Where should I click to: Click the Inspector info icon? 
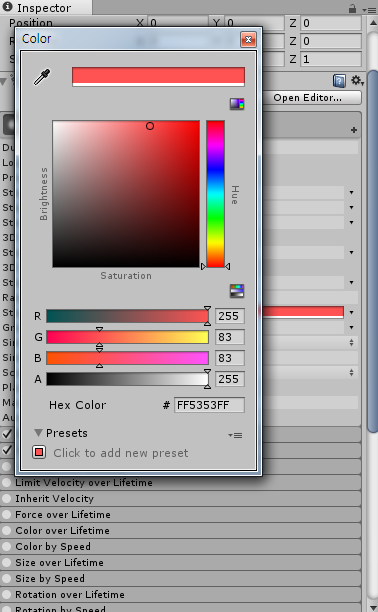(7, 7)
